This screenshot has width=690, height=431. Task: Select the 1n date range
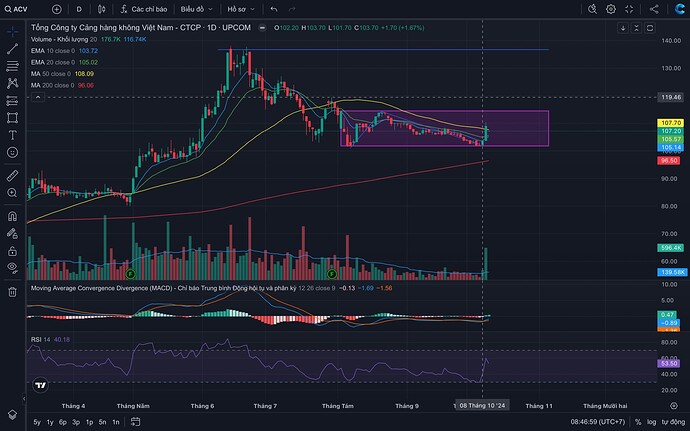click(x=116, y=422)
